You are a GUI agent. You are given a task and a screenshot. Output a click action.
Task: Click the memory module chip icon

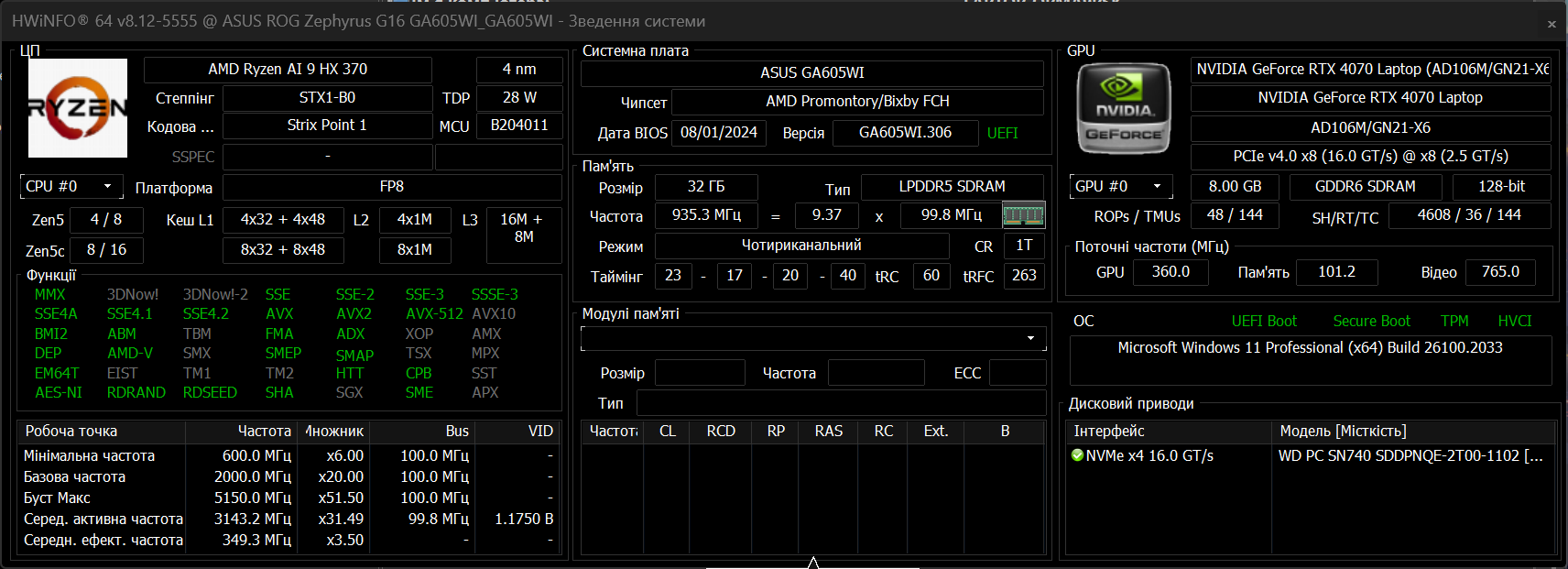tap(1023, 215)
